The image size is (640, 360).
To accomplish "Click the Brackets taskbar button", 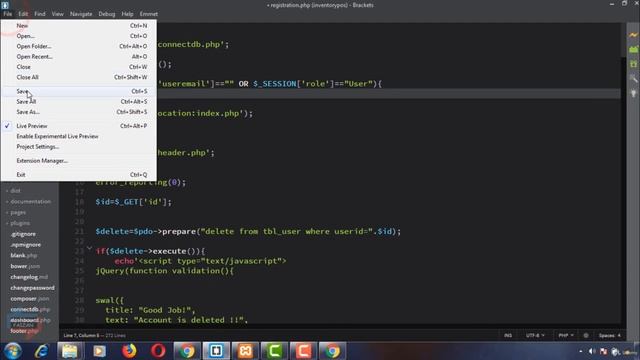I will 216,351.
